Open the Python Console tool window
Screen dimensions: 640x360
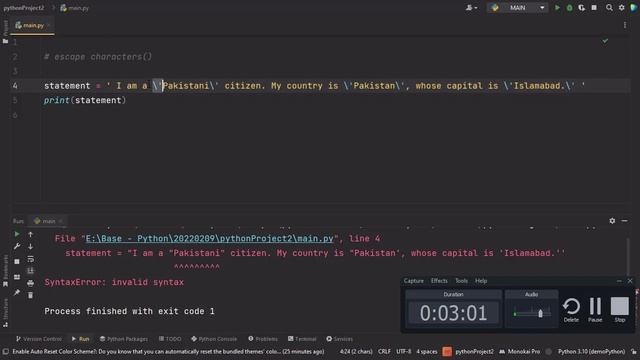coord(214,339)
